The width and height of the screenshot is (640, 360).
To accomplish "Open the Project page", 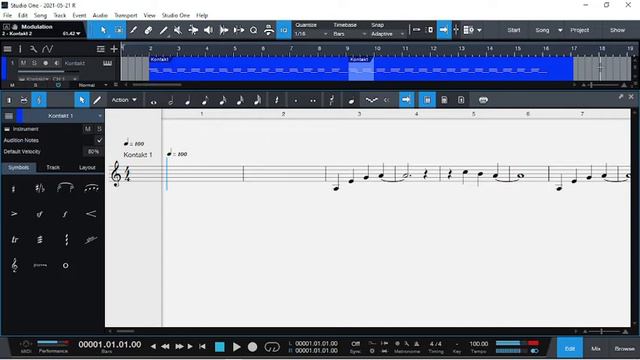I will 580,30.
